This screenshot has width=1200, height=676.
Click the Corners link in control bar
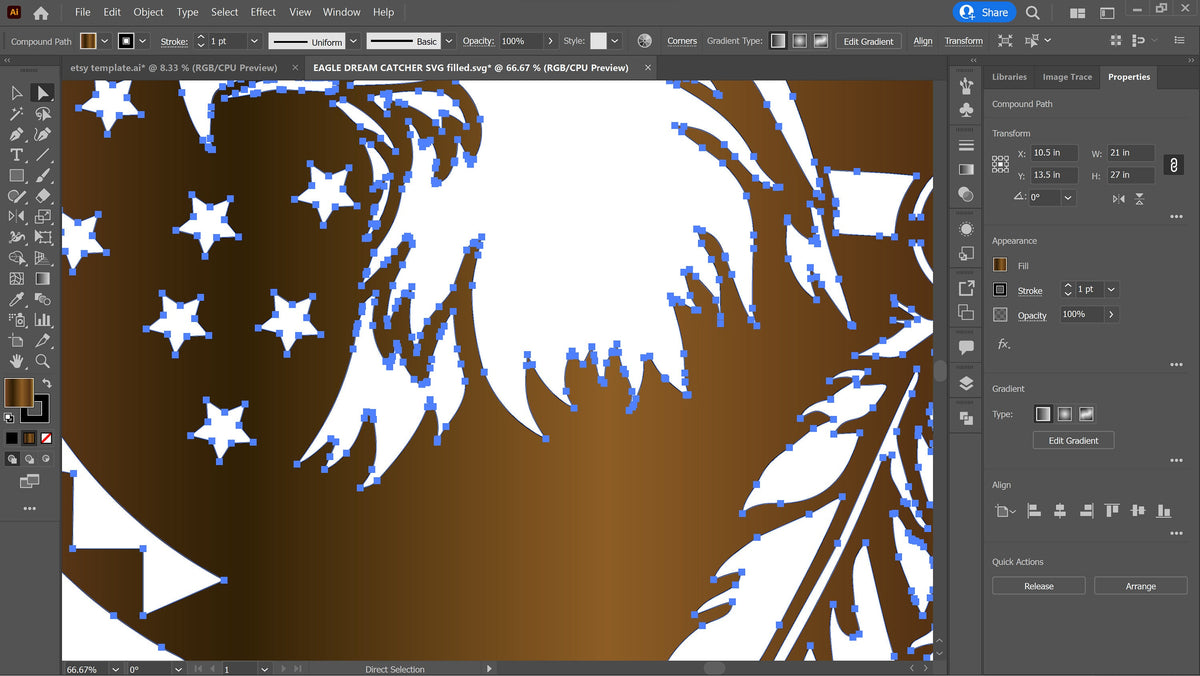[x=682, y=41]
